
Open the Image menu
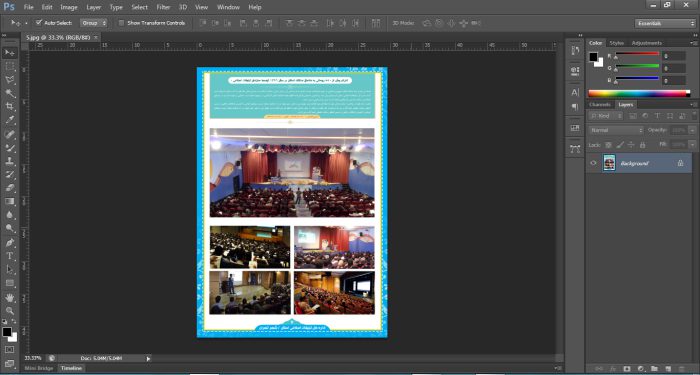(x=69, y=7)
